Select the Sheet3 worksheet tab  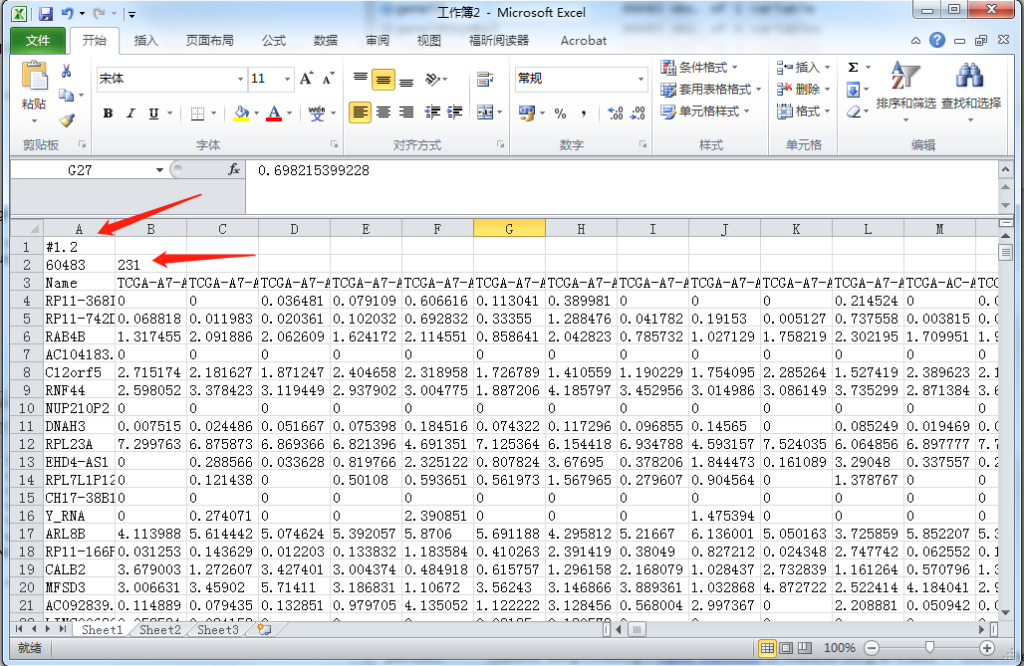(x=218, y=629)
